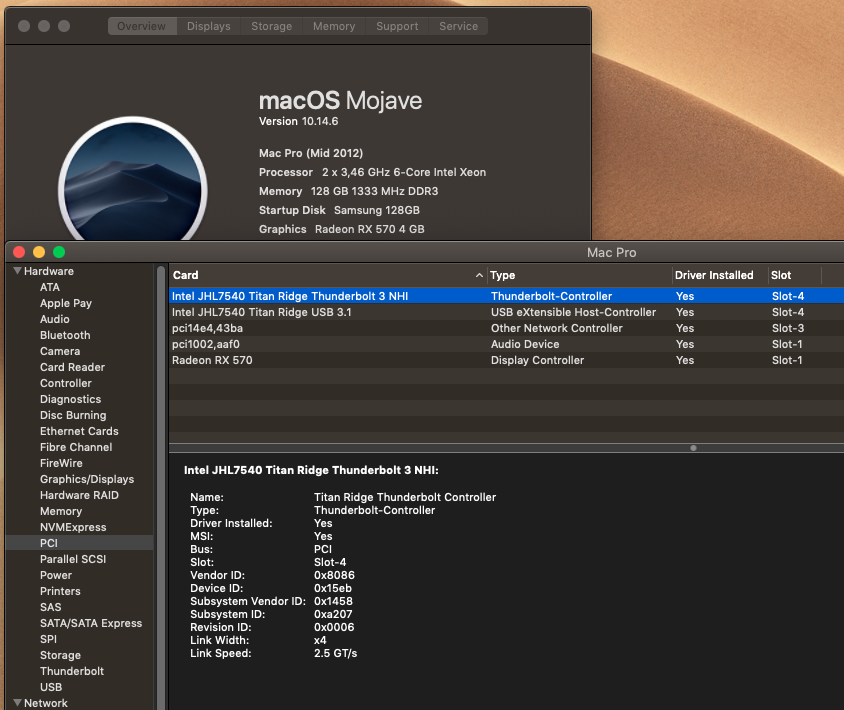Collapse the Network section in sidebar
This screenshot has height=710, width=844.
(x=17, y=702)
